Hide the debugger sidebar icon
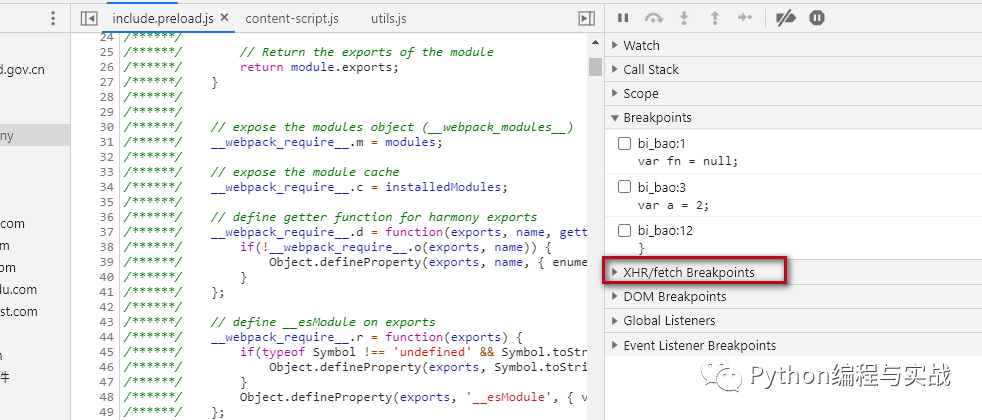Screen dimensions: 982x420 pos(587,19)
